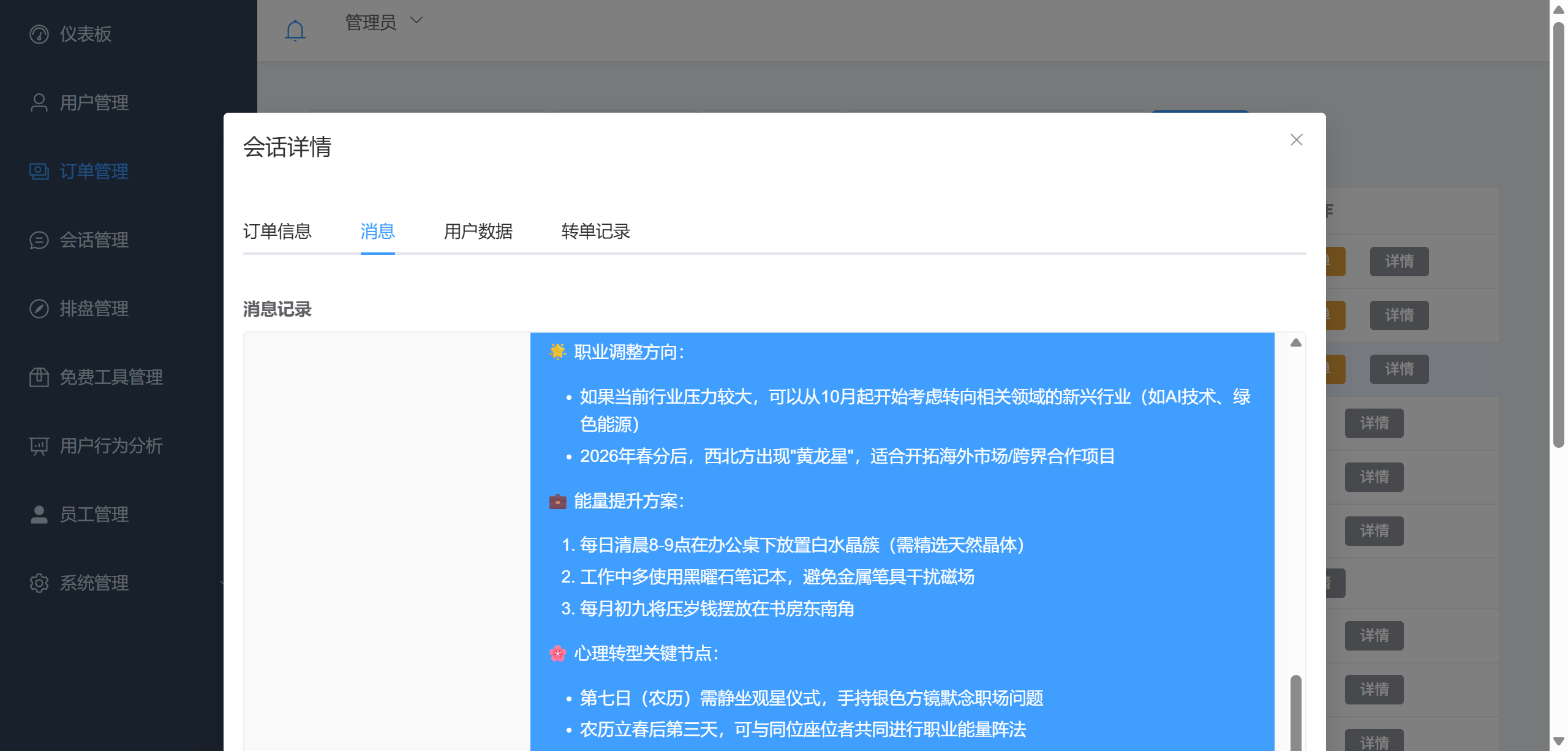Image resolution: width=1568 pixels, height=751 pixels.
Task: Switch to the 订单信息 tab
Action: coord(277,232)
